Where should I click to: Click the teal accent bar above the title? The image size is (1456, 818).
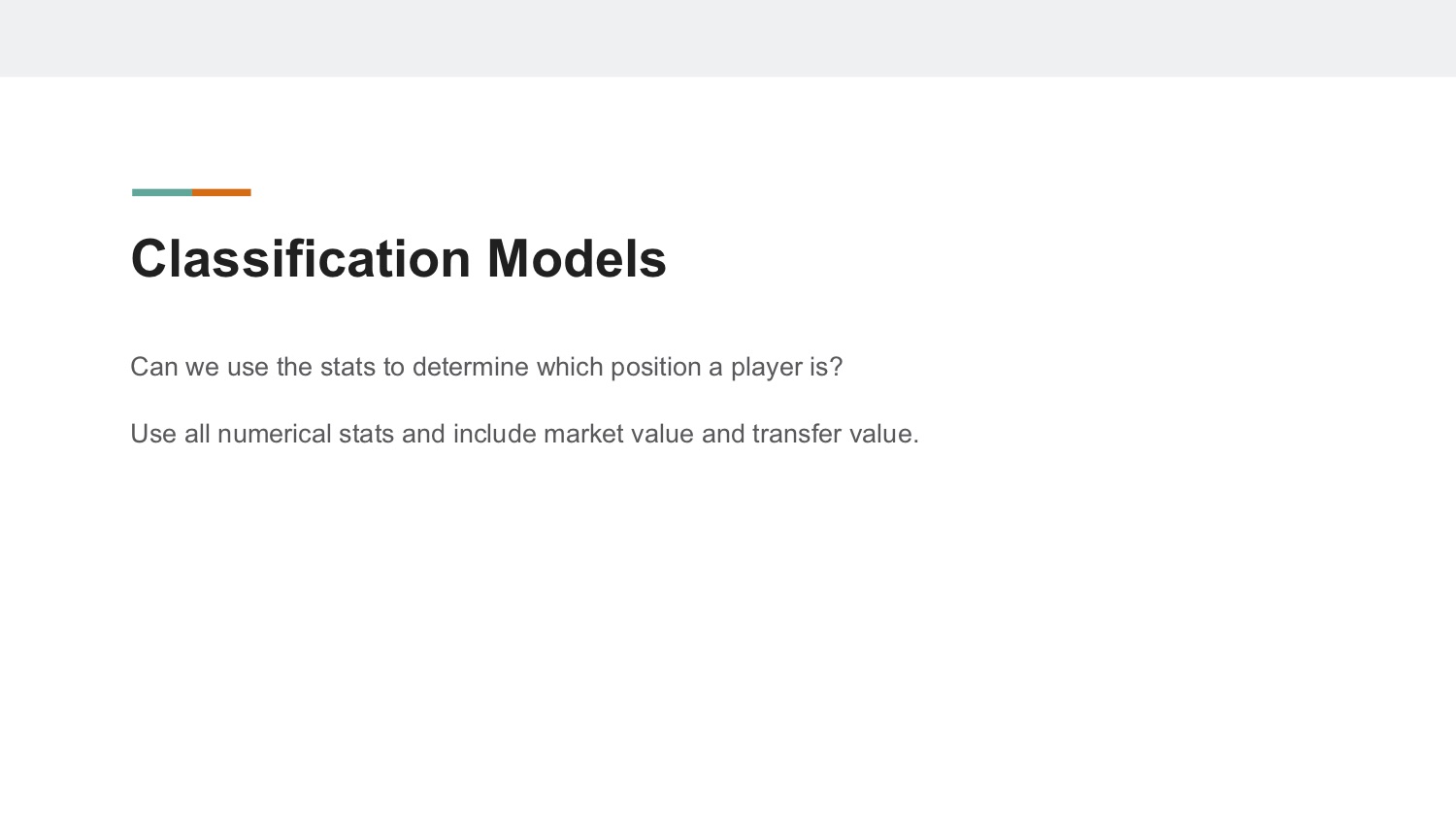click(162, 192)
